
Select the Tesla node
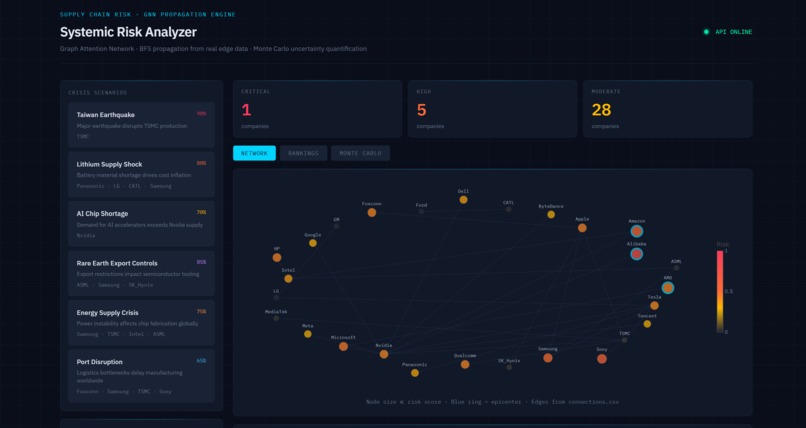pyautogui.click(x=654, y=306)
